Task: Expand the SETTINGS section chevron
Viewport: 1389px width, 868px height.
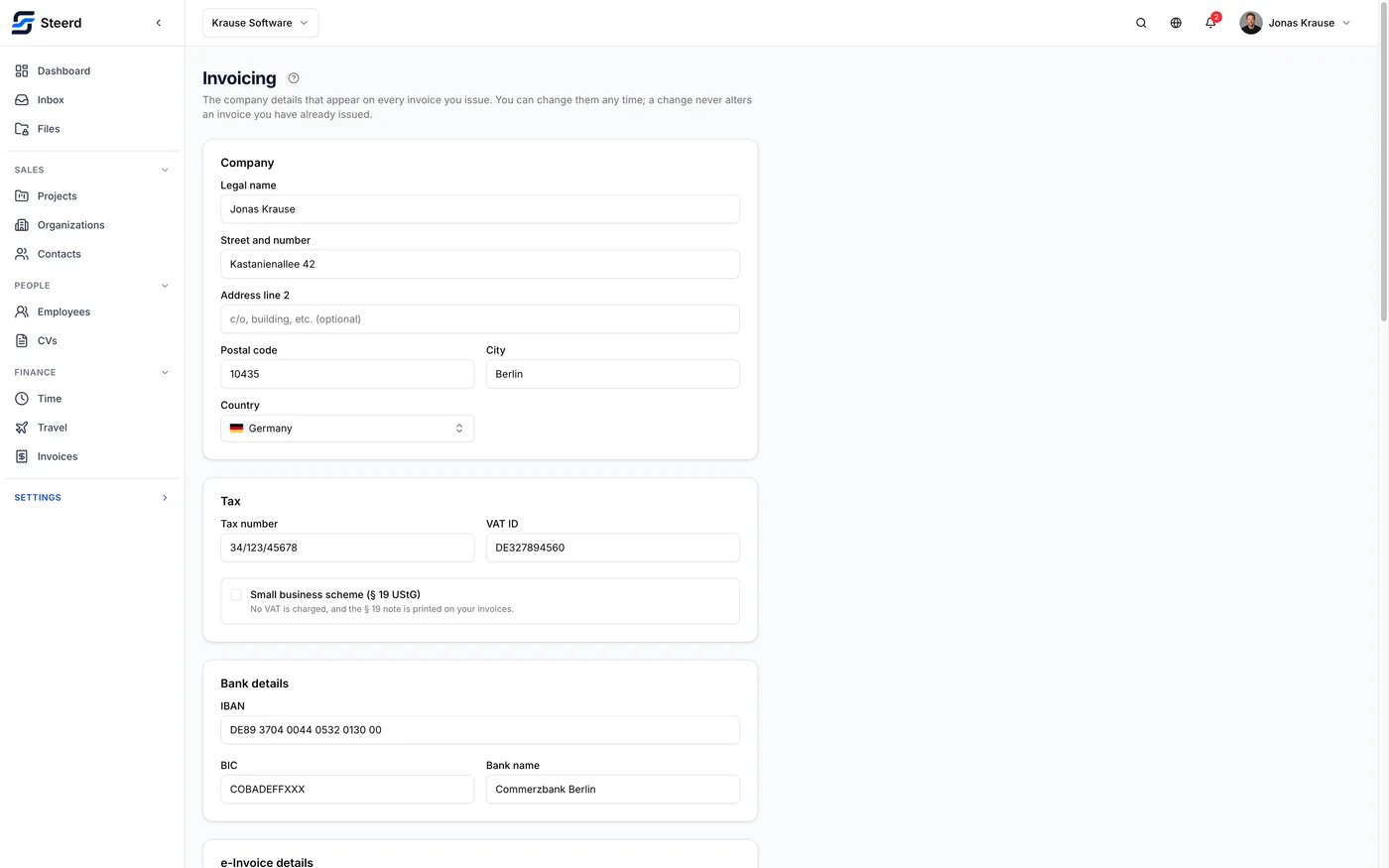Action: point(165,498)
